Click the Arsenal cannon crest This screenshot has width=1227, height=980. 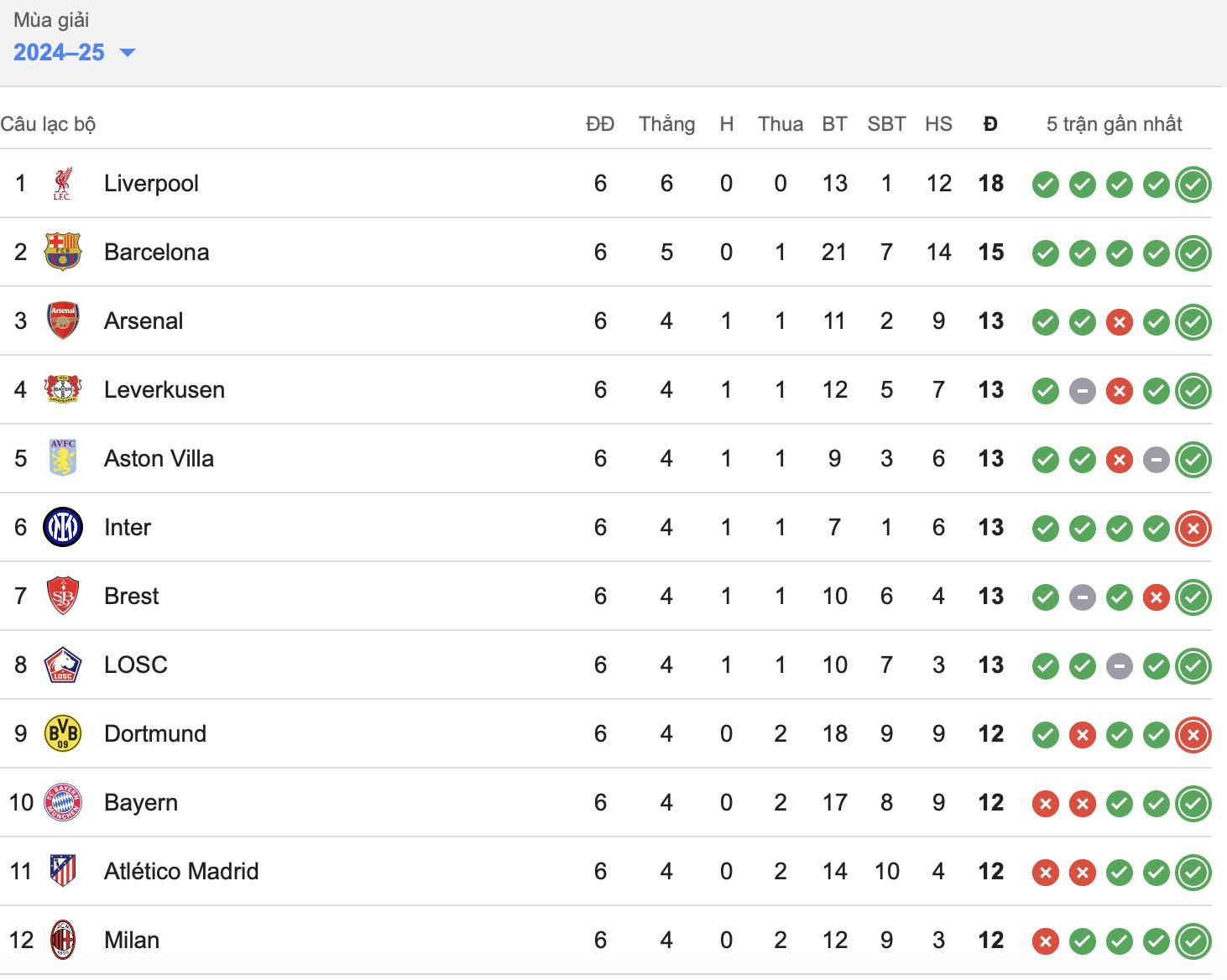pos(63,321)
